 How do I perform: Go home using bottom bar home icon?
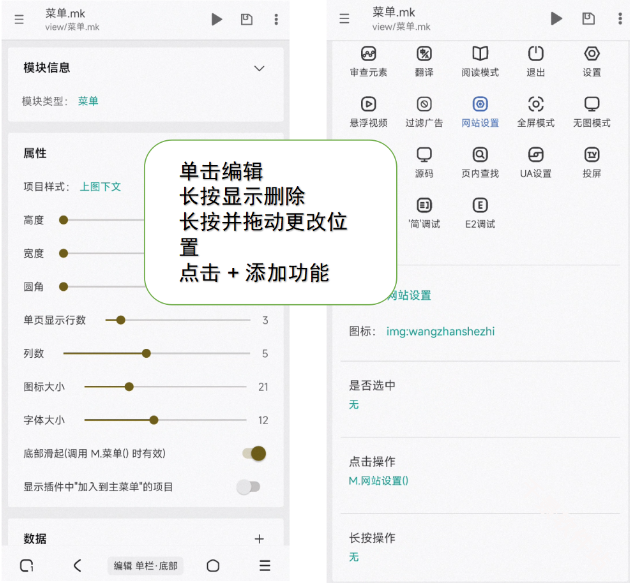tap(213, 566)
